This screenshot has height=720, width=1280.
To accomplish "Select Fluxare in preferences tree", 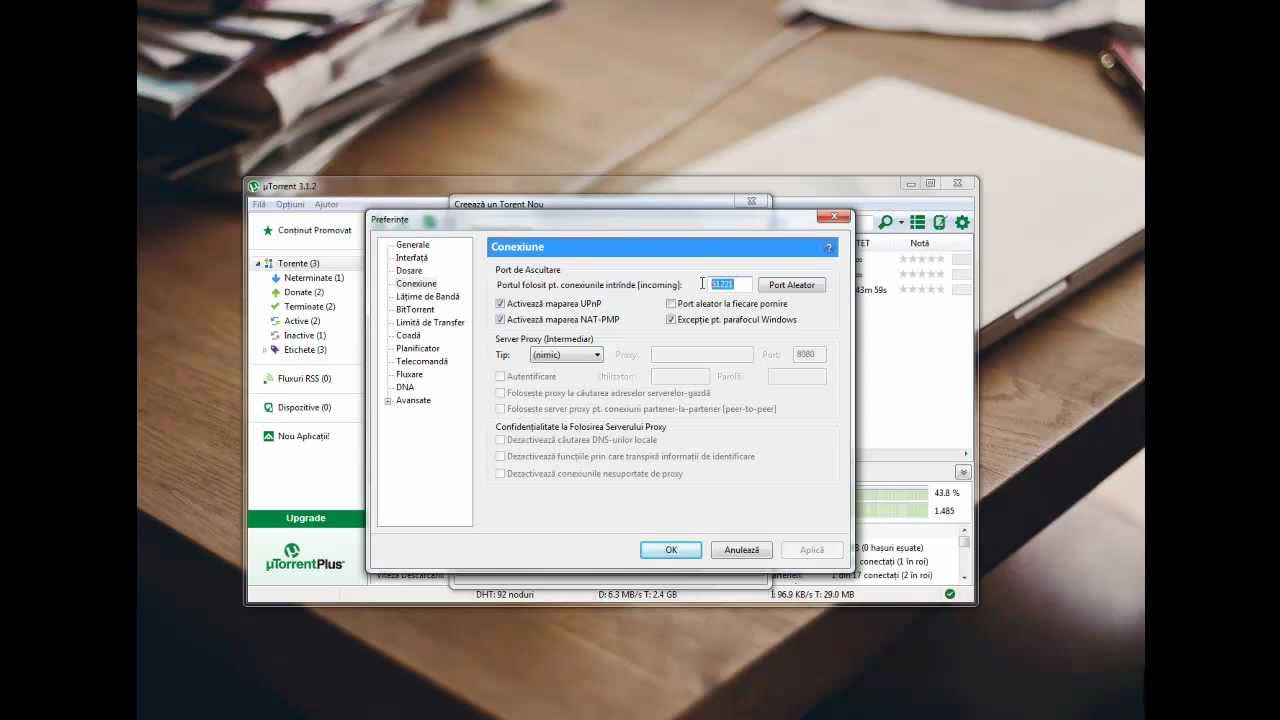I will (409, 375).
